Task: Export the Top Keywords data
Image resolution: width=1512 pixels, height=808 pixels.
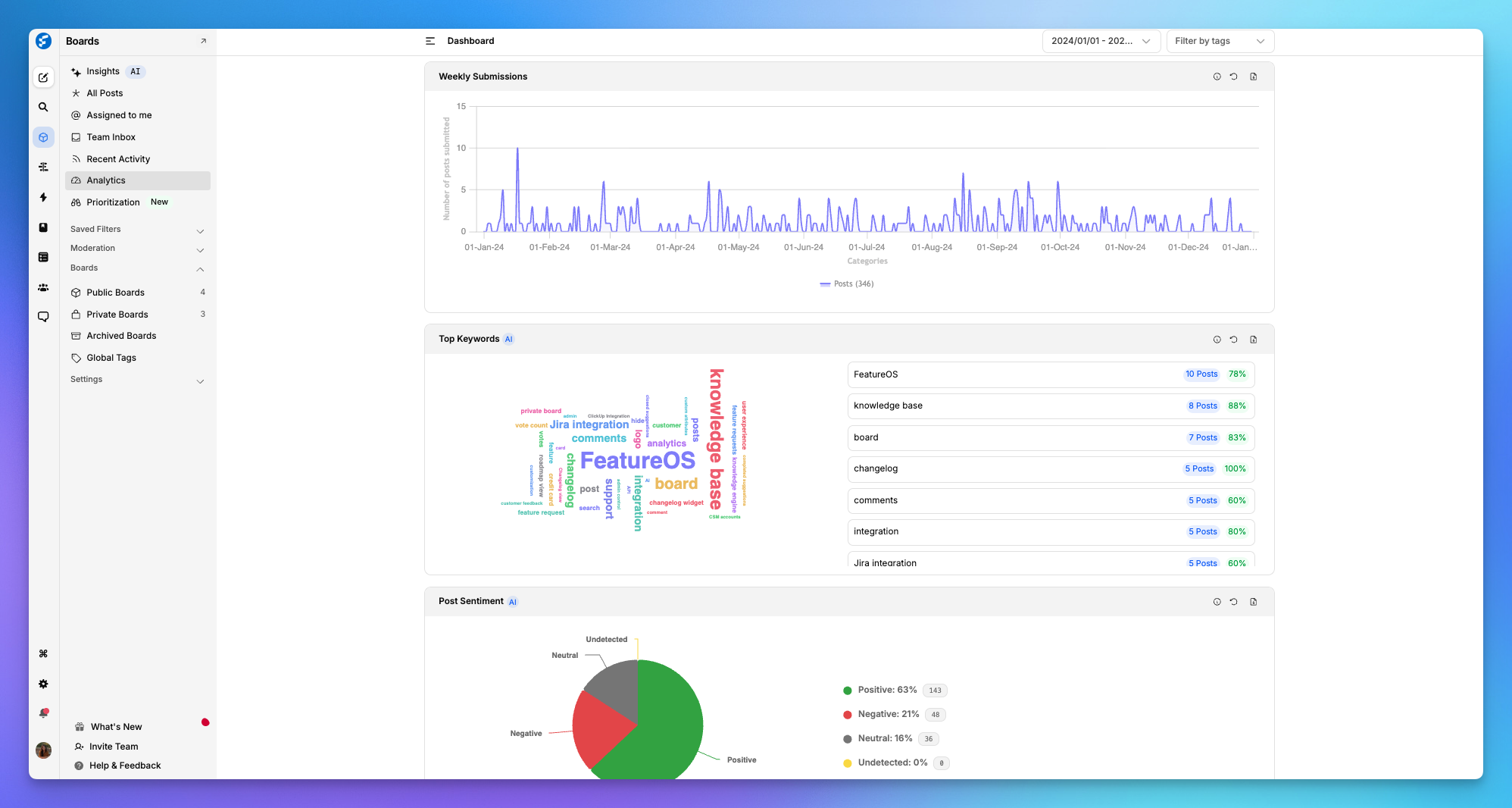Action: pos(1253,340)
